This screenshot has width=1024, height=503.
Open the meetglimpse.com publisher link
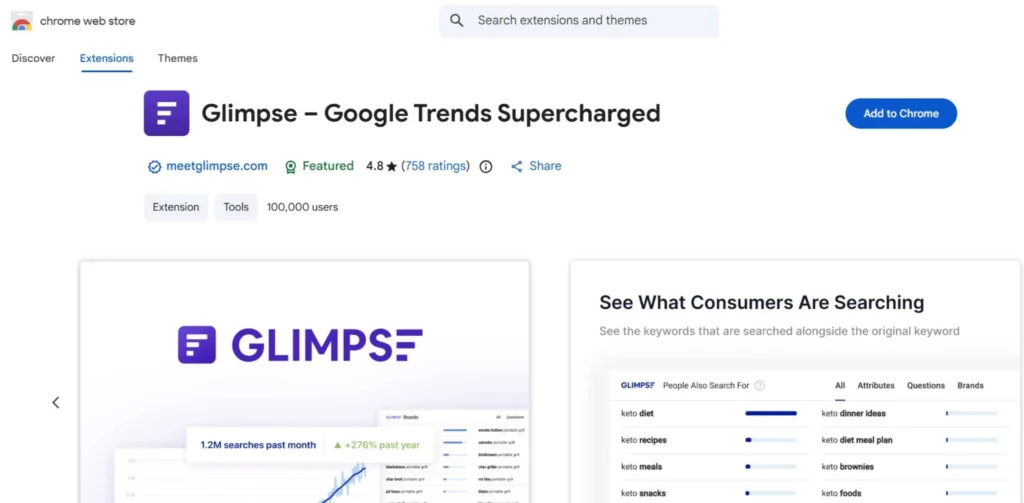[x=216, y=166]
